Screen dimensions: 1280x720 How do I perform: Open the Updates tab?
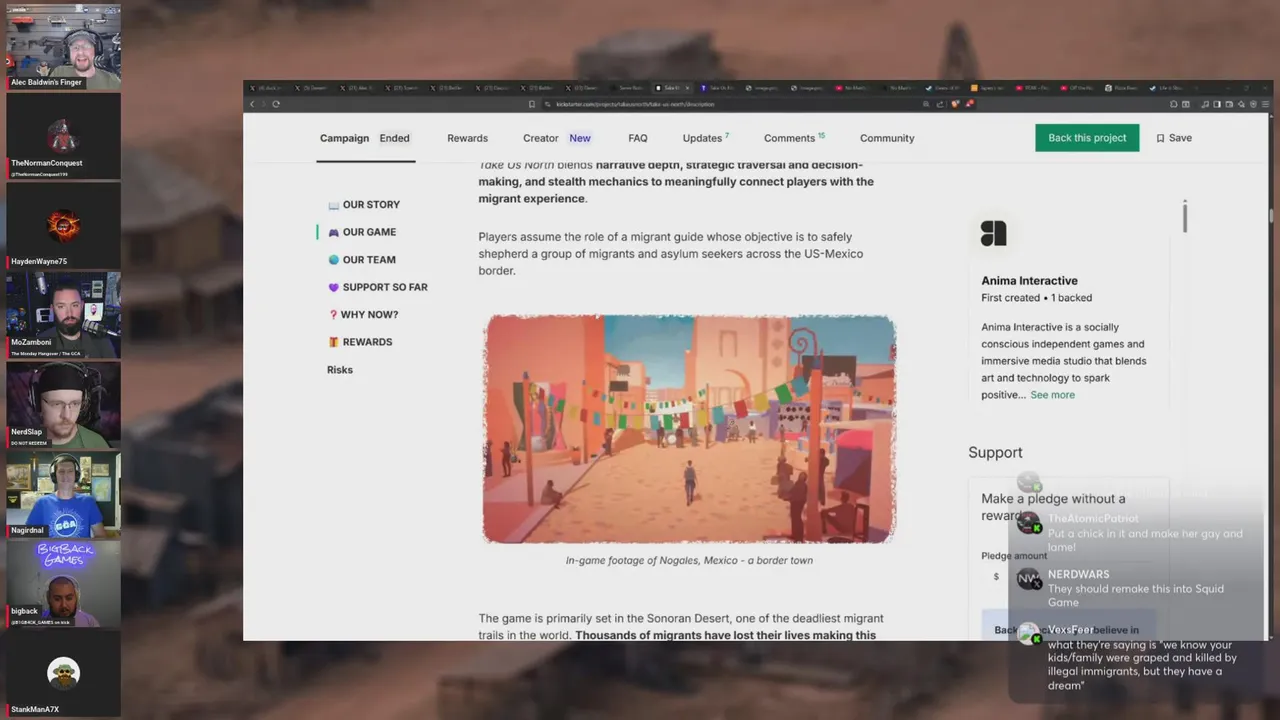coord(705,138)
